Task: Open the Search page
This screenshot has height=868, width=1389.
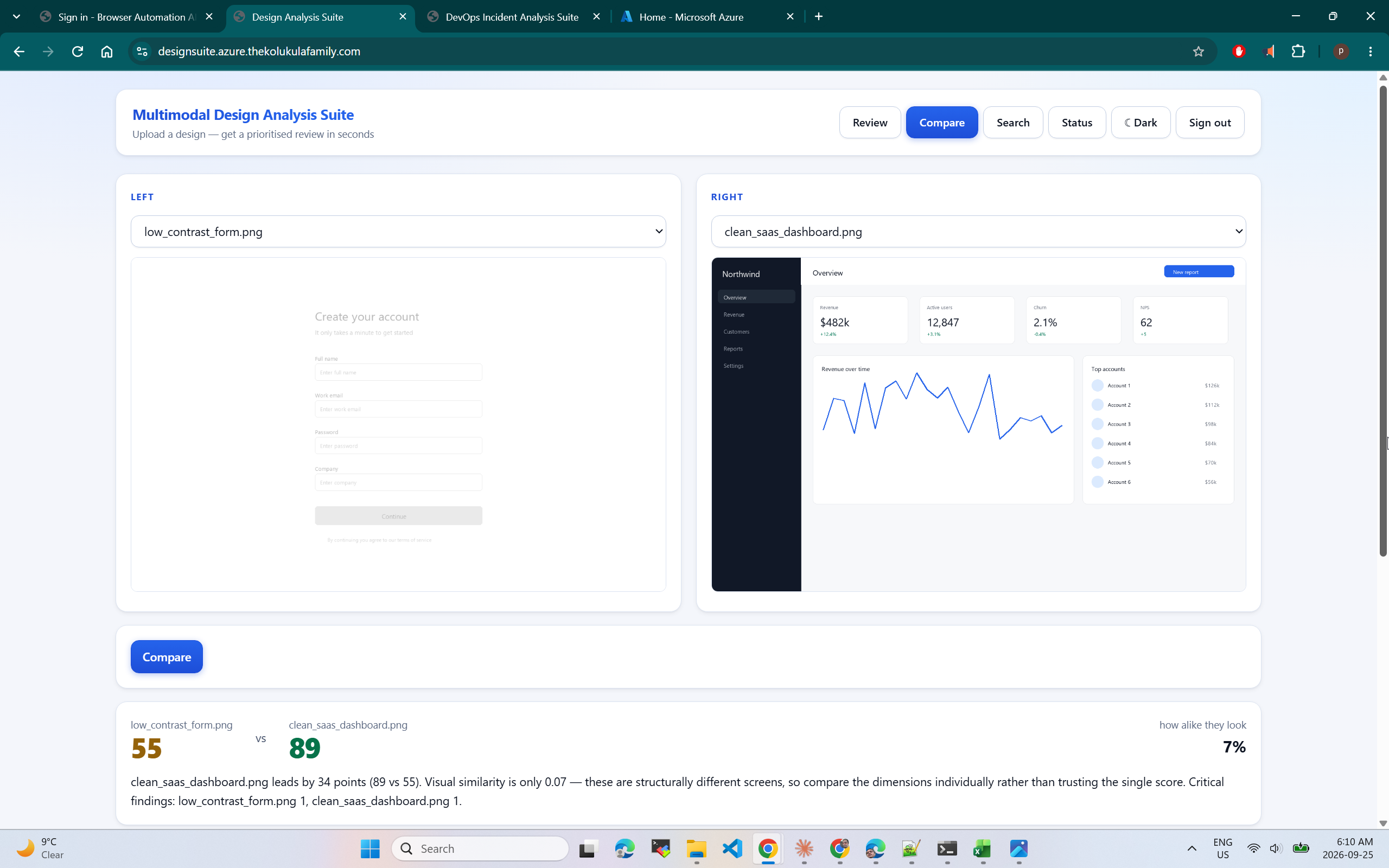Action: tap(1012, 122)
